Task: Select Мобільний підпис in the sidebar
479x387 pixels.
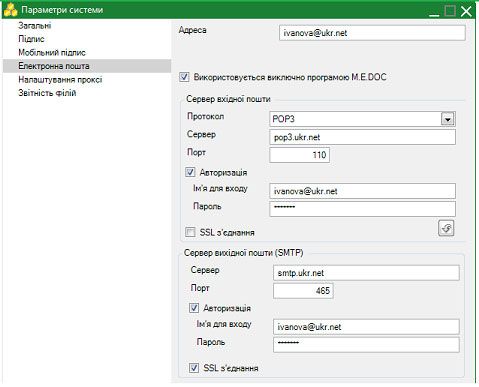Action: coord(52,52)
